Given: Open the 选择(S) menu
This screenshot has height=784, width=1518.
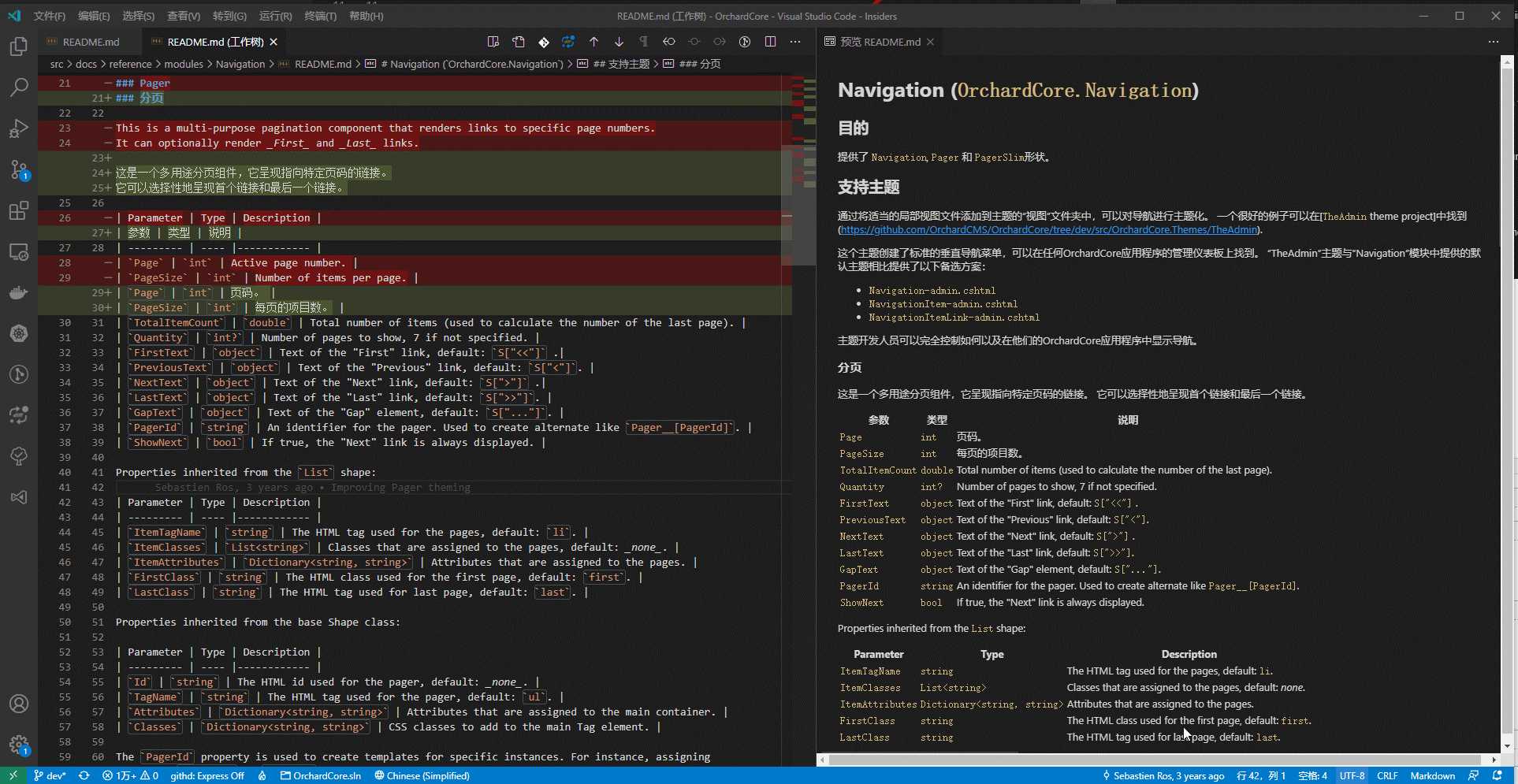Looking at the screenshot, I should pyautogui.click(x=139, y=16).
